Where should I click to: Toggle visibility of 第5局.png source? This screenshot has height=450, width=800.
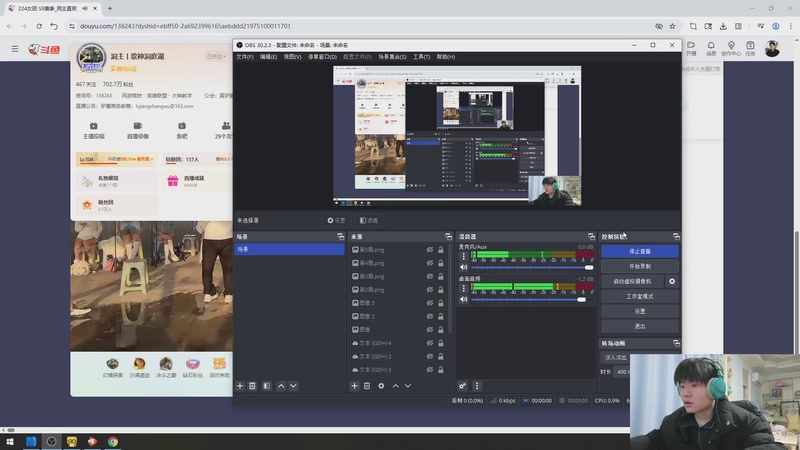[430, 249]
